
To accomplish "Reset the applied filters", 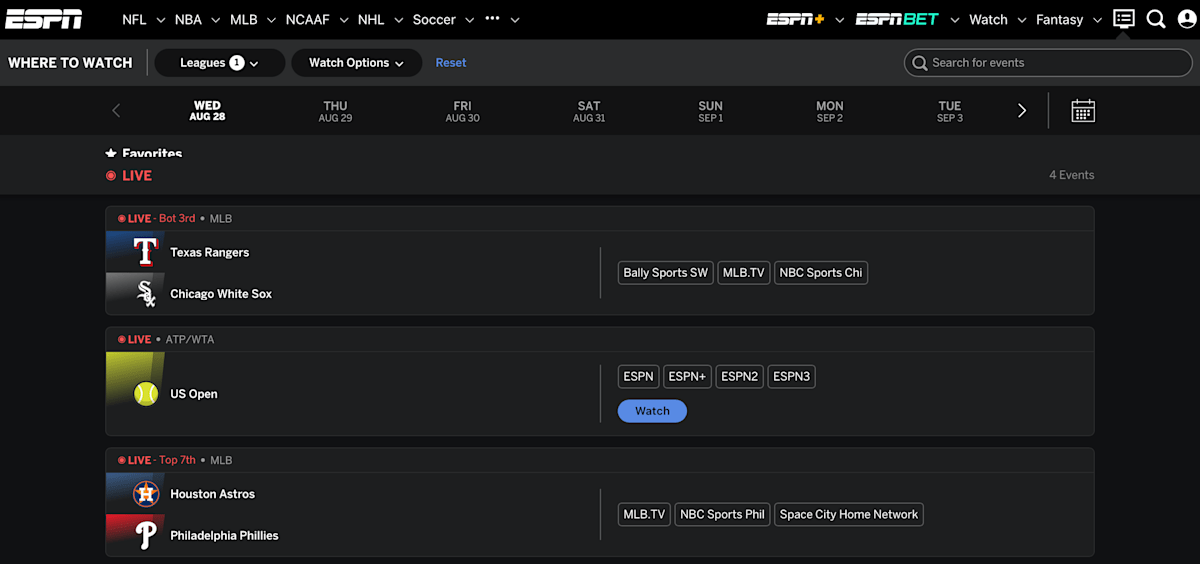I will tap(451, 63).
